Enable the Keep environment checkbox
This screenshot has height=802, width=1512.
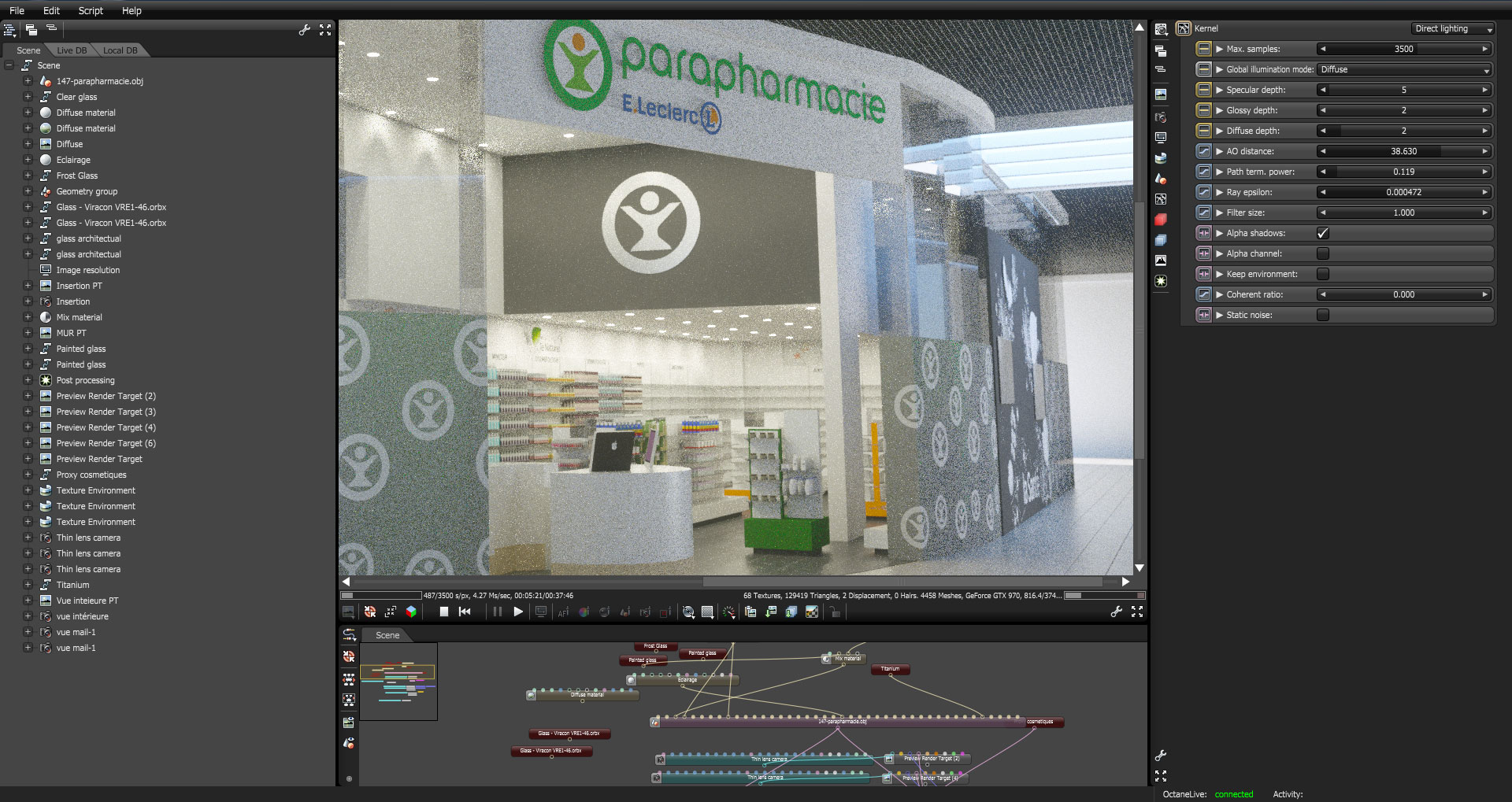[x=1323, y=274]
